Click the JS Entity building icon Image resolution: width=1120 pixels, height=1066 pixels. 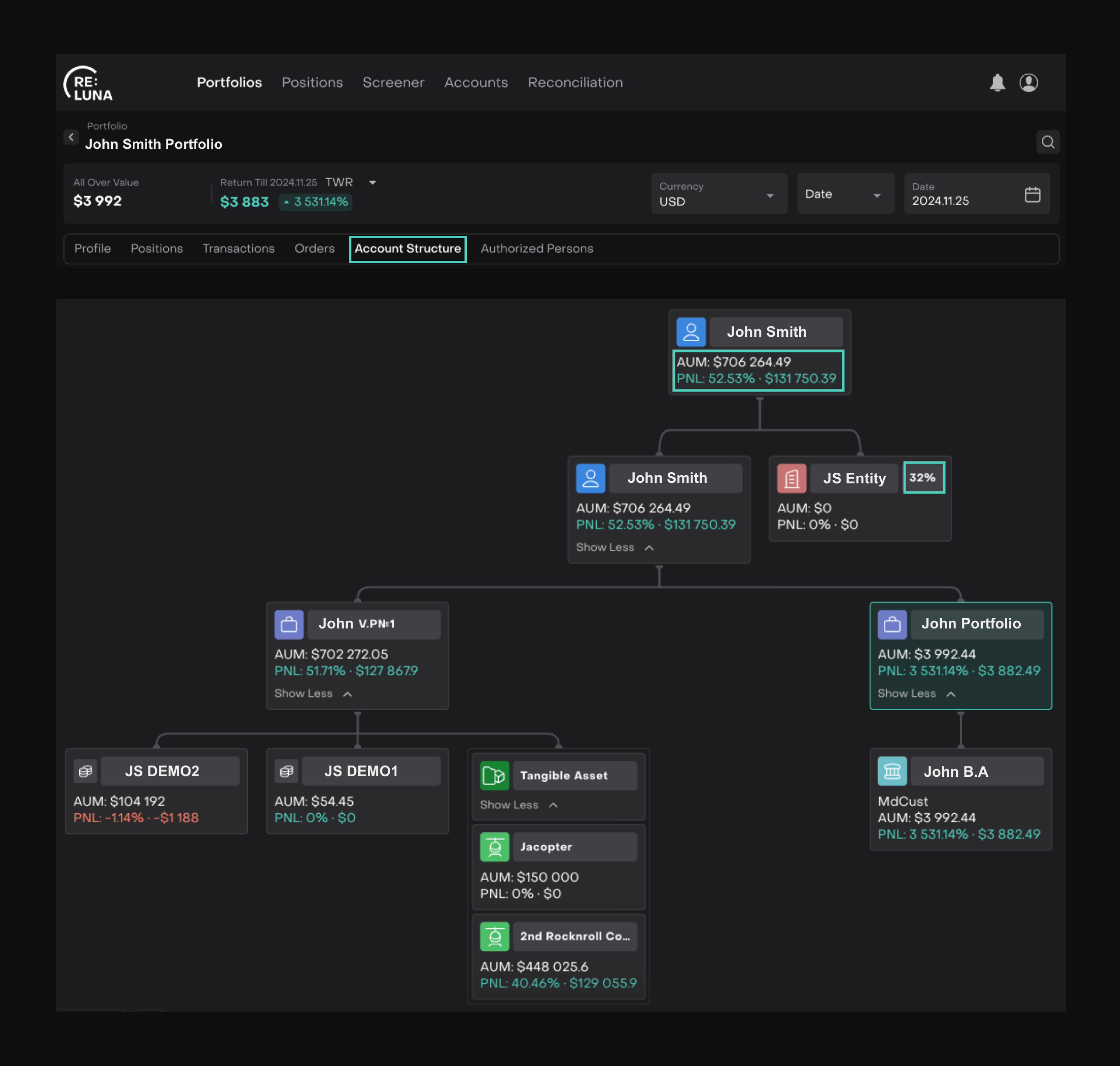(x=791, y=478)
